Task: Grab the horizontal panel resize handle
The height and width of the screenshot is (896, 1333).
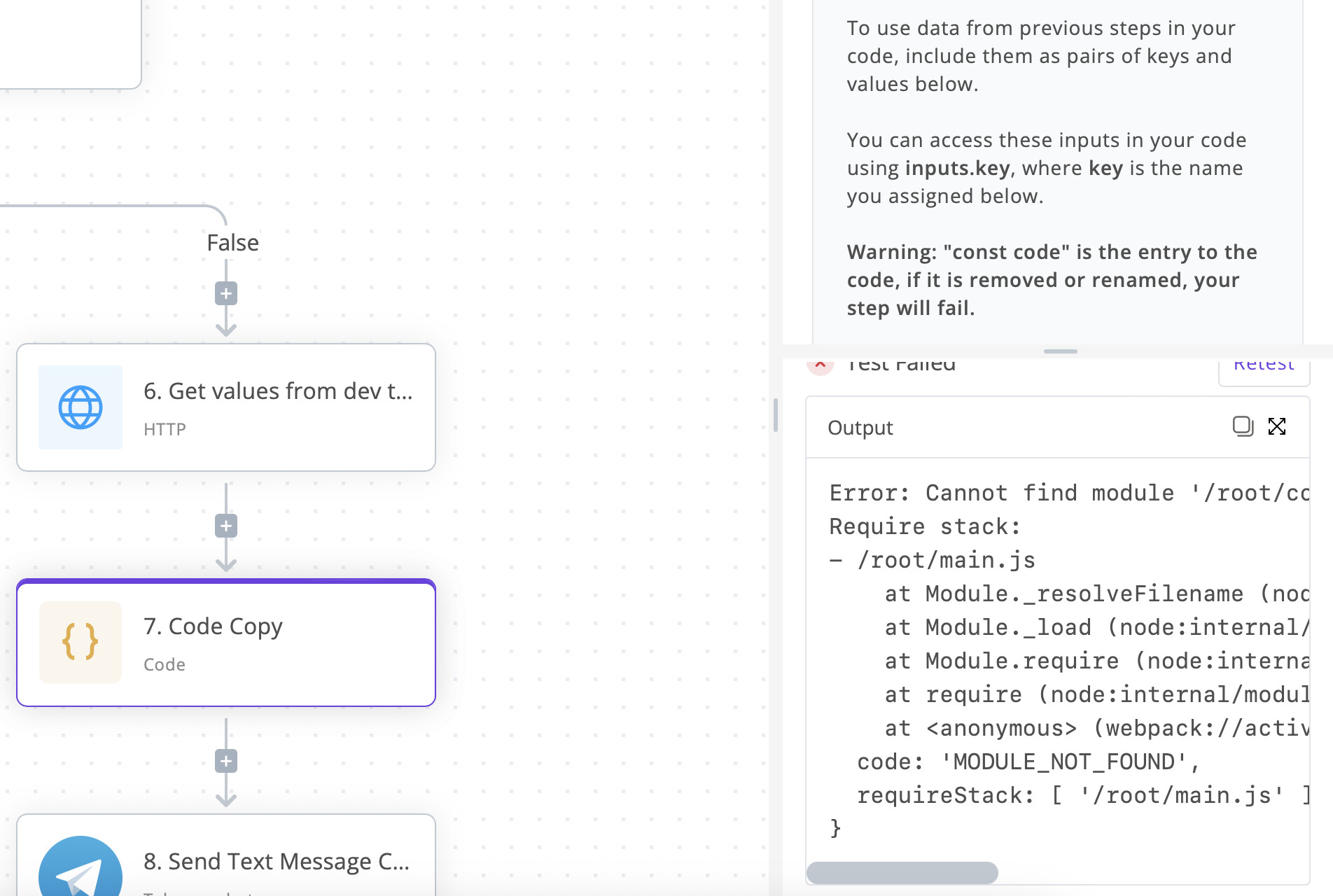Action: [1060, 351]
